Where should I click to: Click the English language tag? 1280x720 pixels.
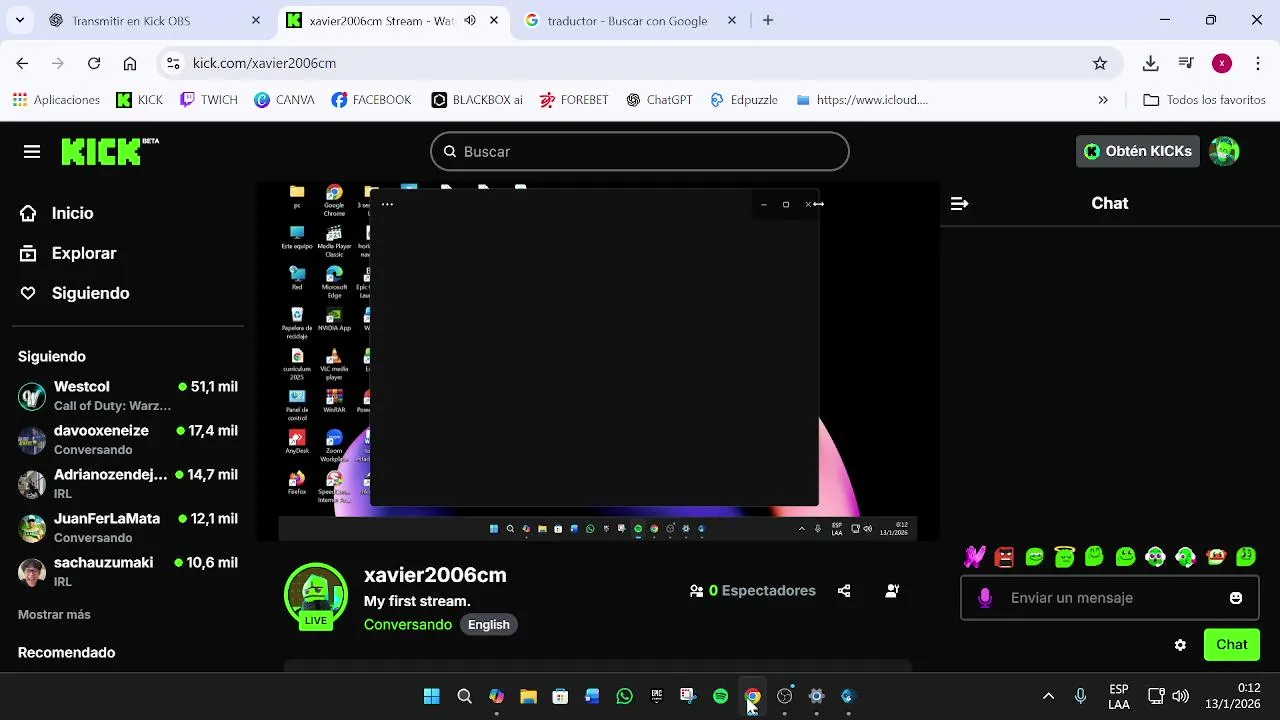click(489, 624)
